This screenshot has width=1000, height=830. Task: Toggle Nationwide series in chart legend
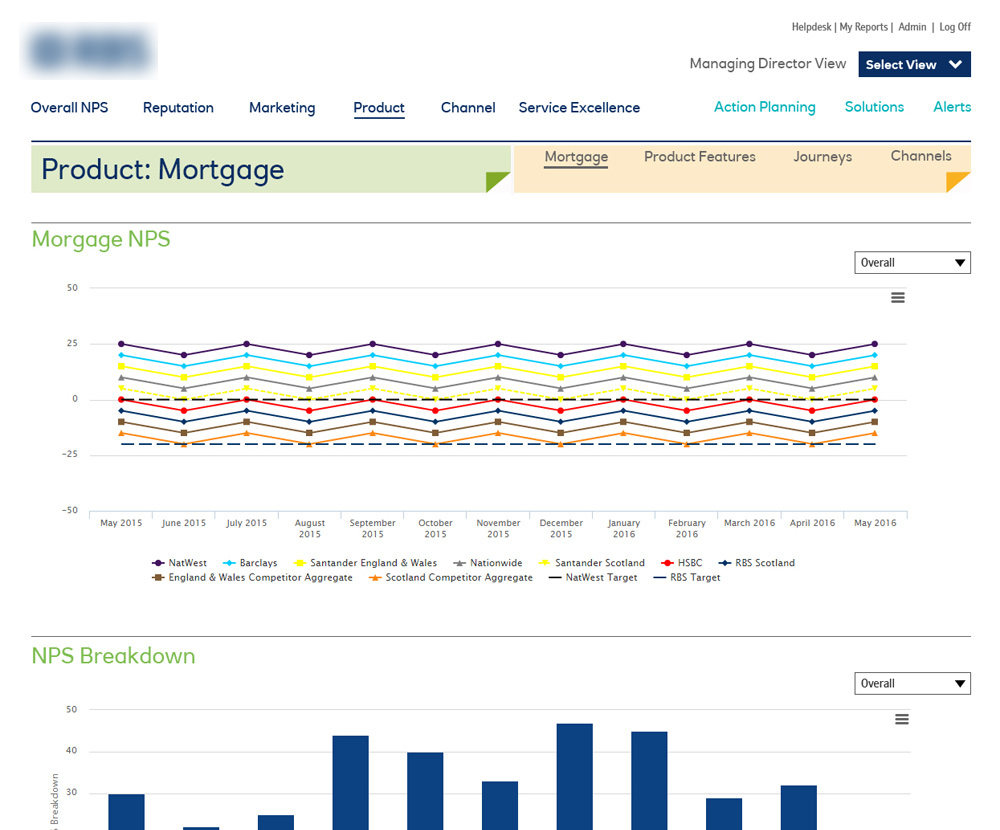488,563
